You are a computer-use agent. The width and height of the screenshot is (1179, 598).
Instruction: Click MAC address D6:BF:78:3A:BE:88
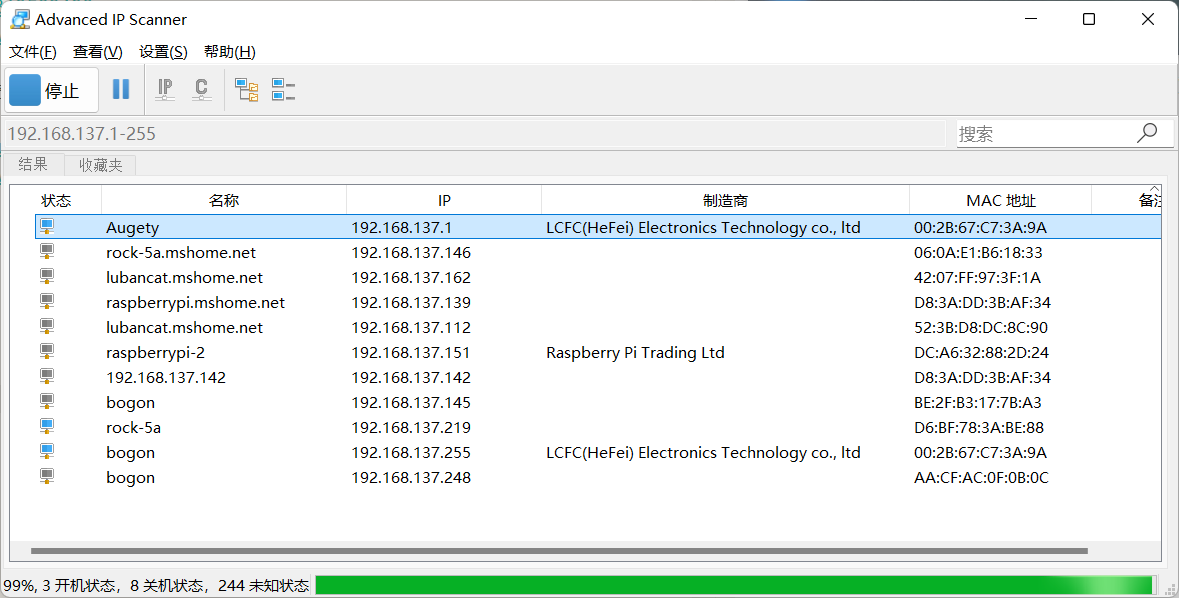979,427
